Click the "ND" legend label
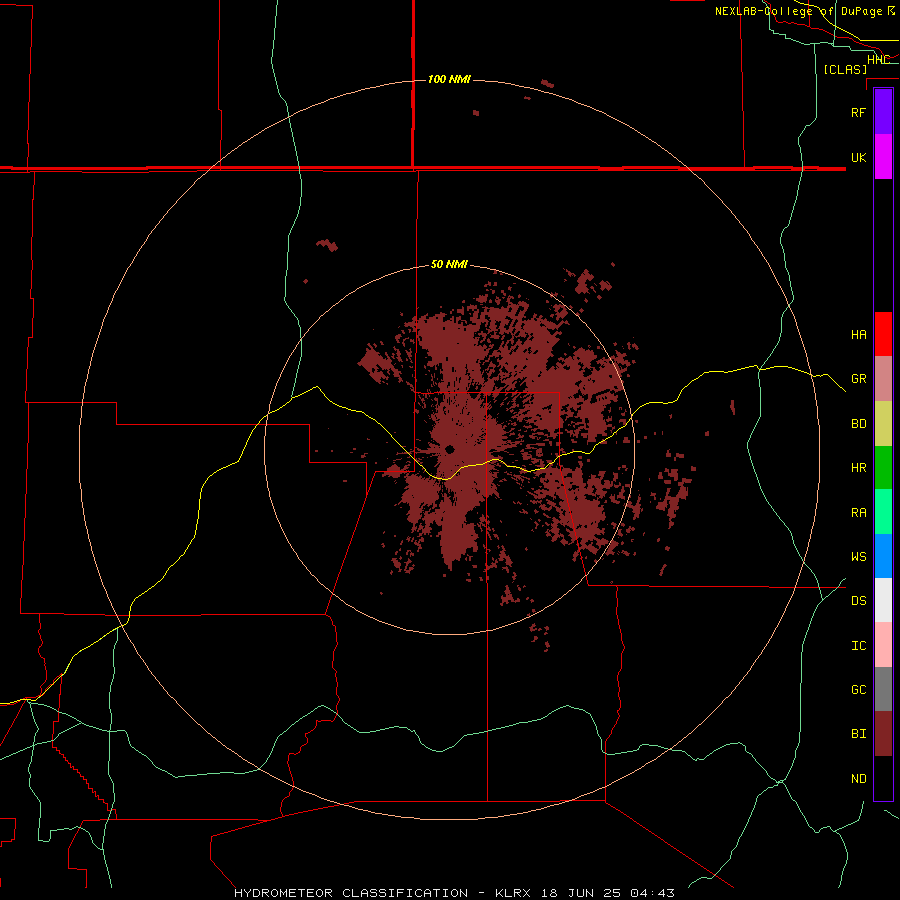This screenshot has width=900, height=900. pos(859,779)
